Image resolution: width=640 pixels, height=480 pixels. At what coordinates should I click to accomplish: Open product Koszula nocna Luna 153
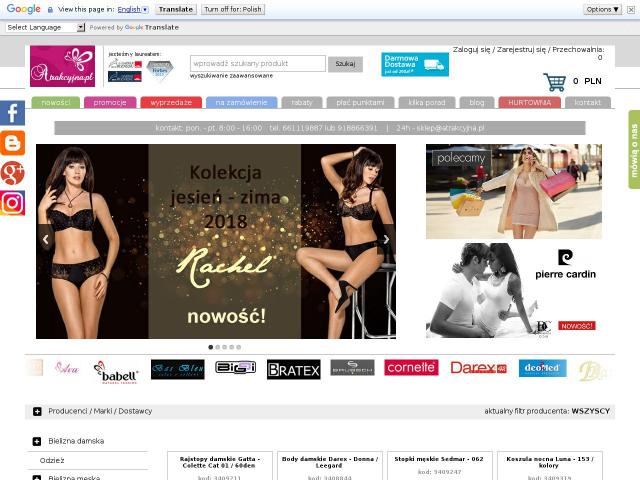coord(549,462)
